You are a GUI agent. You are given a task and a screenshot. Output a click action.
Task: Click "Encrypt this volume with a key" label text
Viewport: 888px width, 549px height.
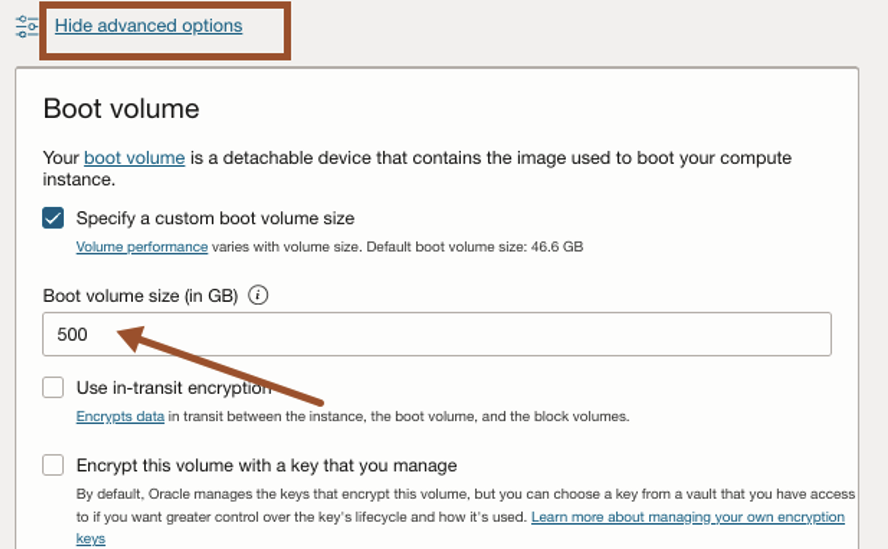[x=266, y=465]
